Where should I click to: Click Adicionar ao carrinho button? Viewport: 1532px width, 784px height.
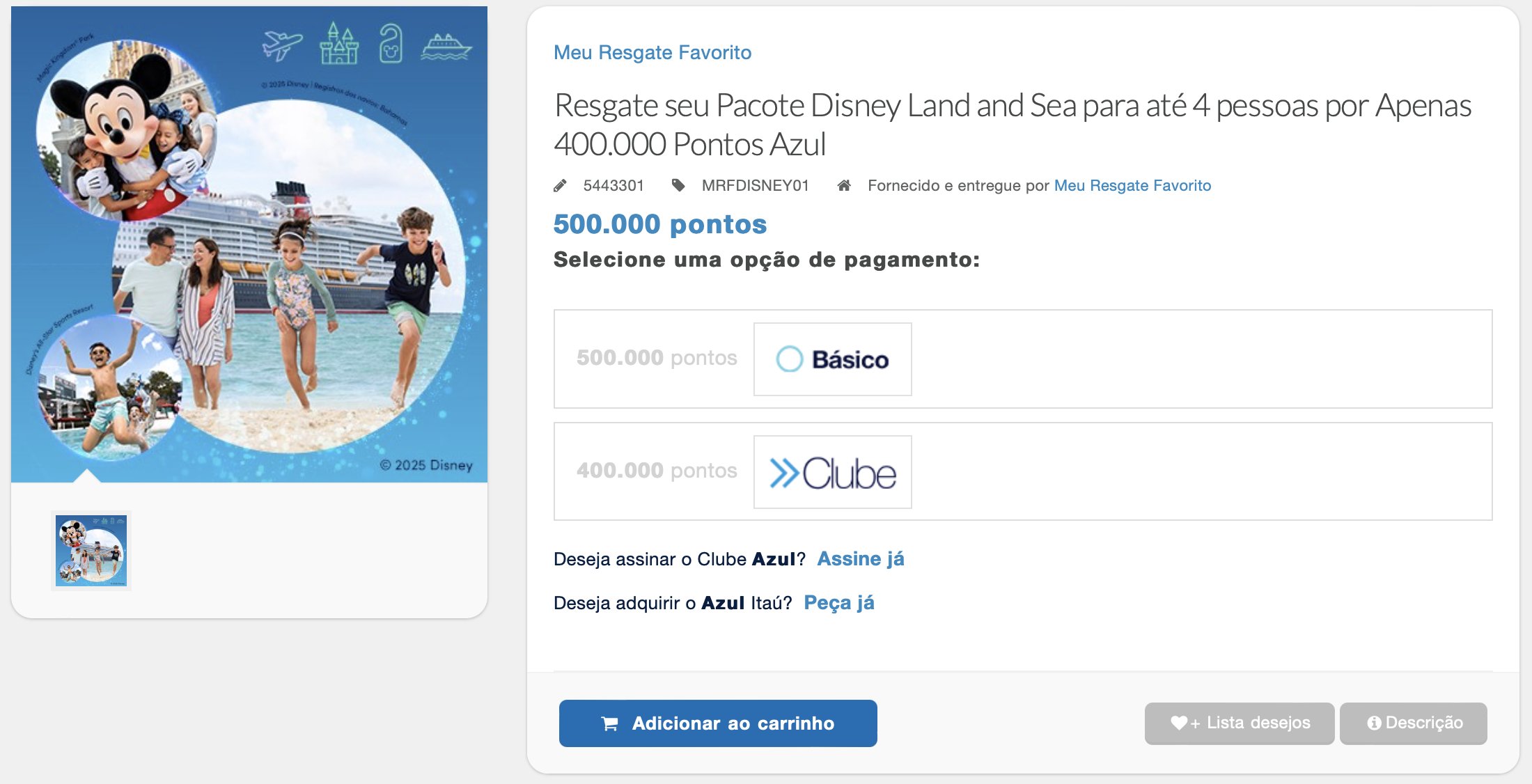718,723
